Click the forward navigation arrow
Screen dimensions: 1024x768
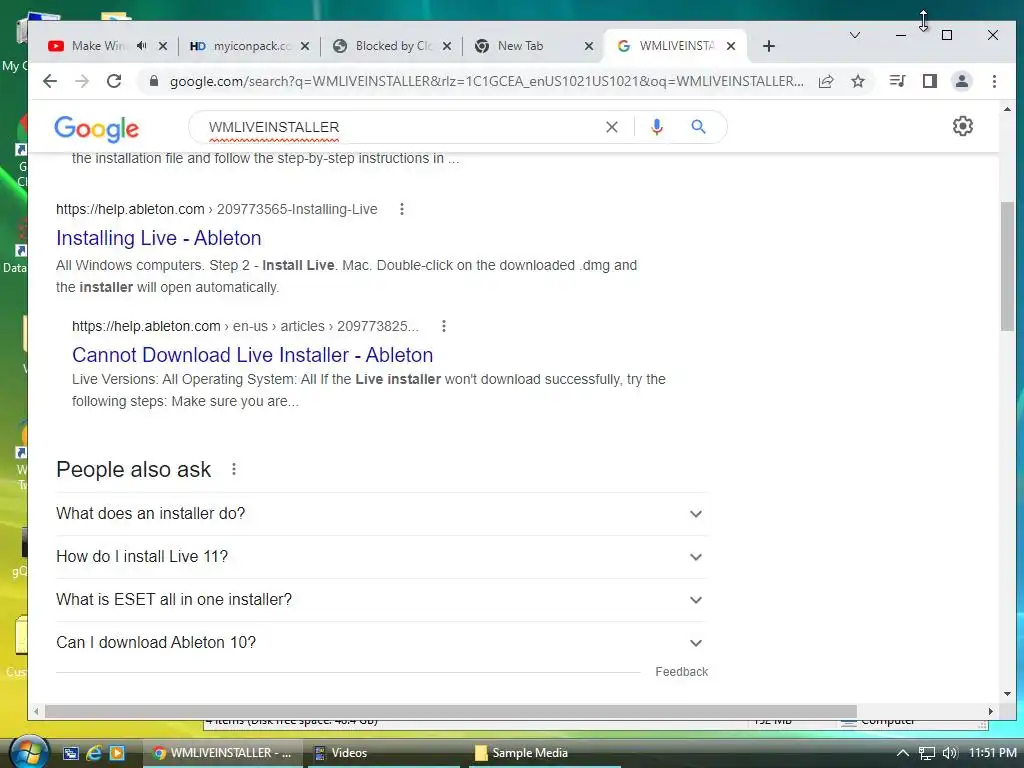pyautogui.click(x=82, y=81)
